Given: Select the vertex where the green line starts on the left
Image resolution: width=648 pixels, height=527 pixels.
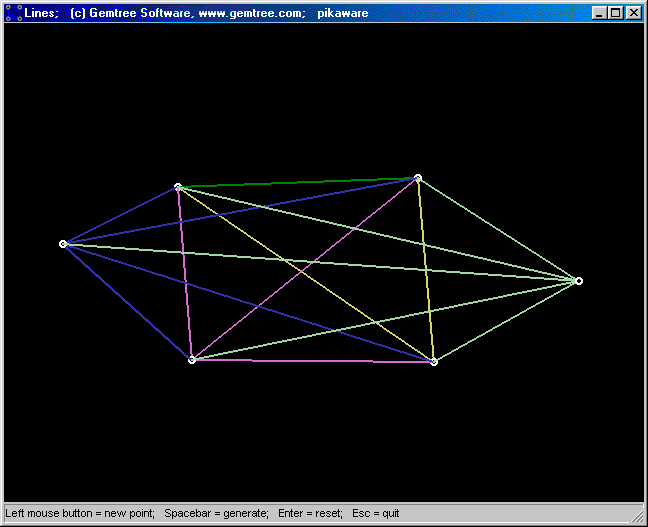Looking at the screenshot, I should tap(178, 187).
